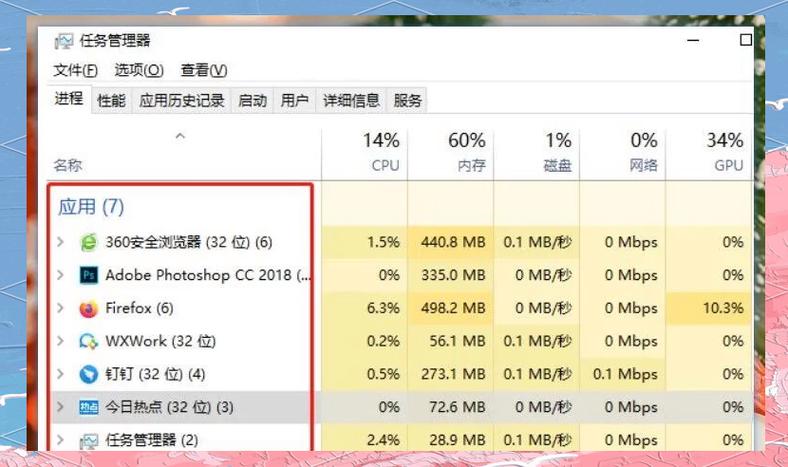Click the 钉钉 app icon
This screenshot has height=467, width=788.
pyautogui.click(x=88, y=374)
